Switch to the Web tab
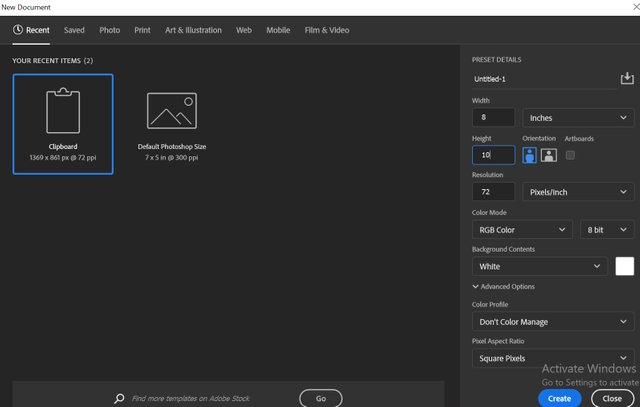This screenshot has height=407, width=640. click(x=244, y=30)
